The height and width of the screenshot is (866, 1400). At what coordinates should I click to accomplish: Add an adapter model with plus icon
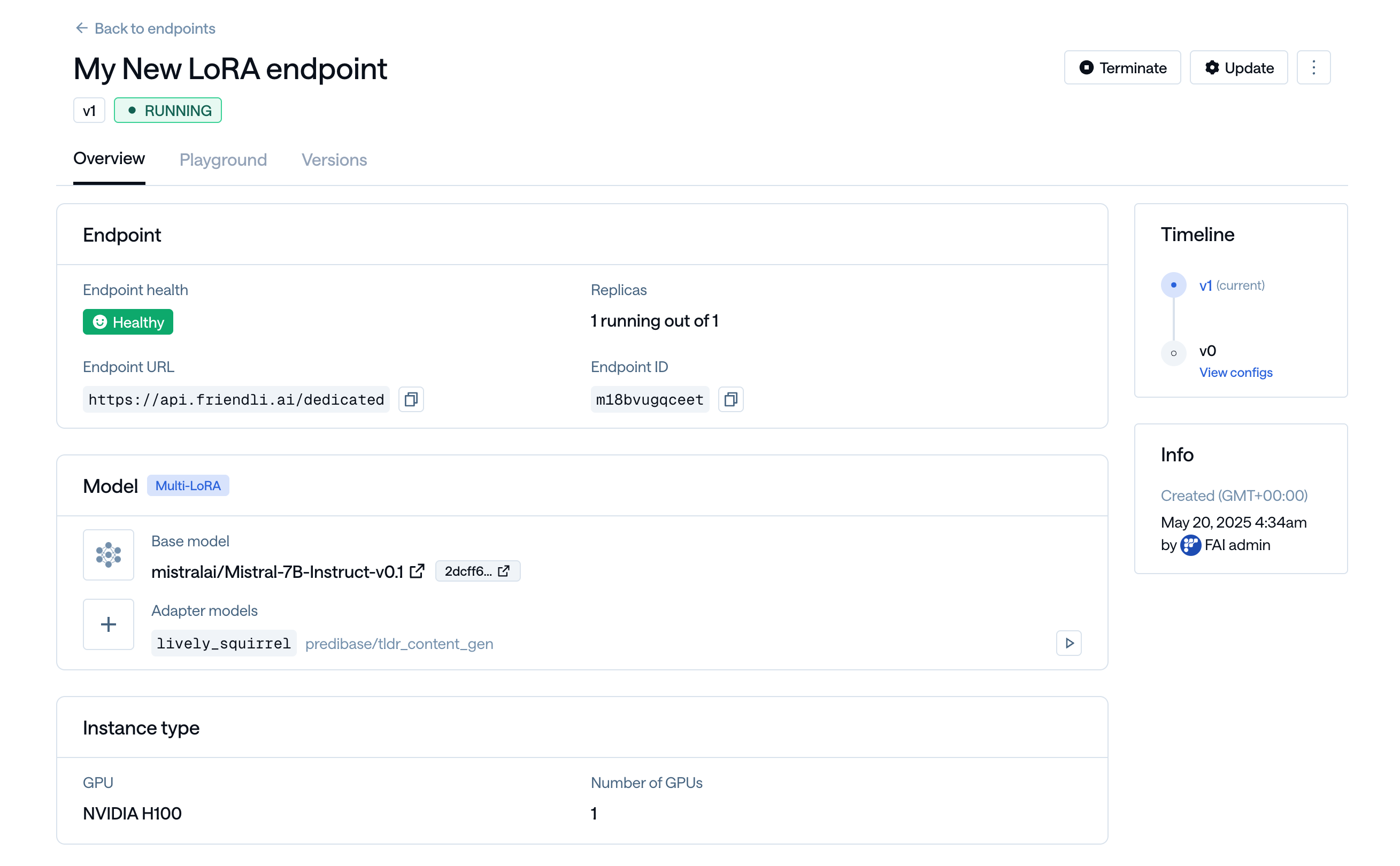[108, 624]
